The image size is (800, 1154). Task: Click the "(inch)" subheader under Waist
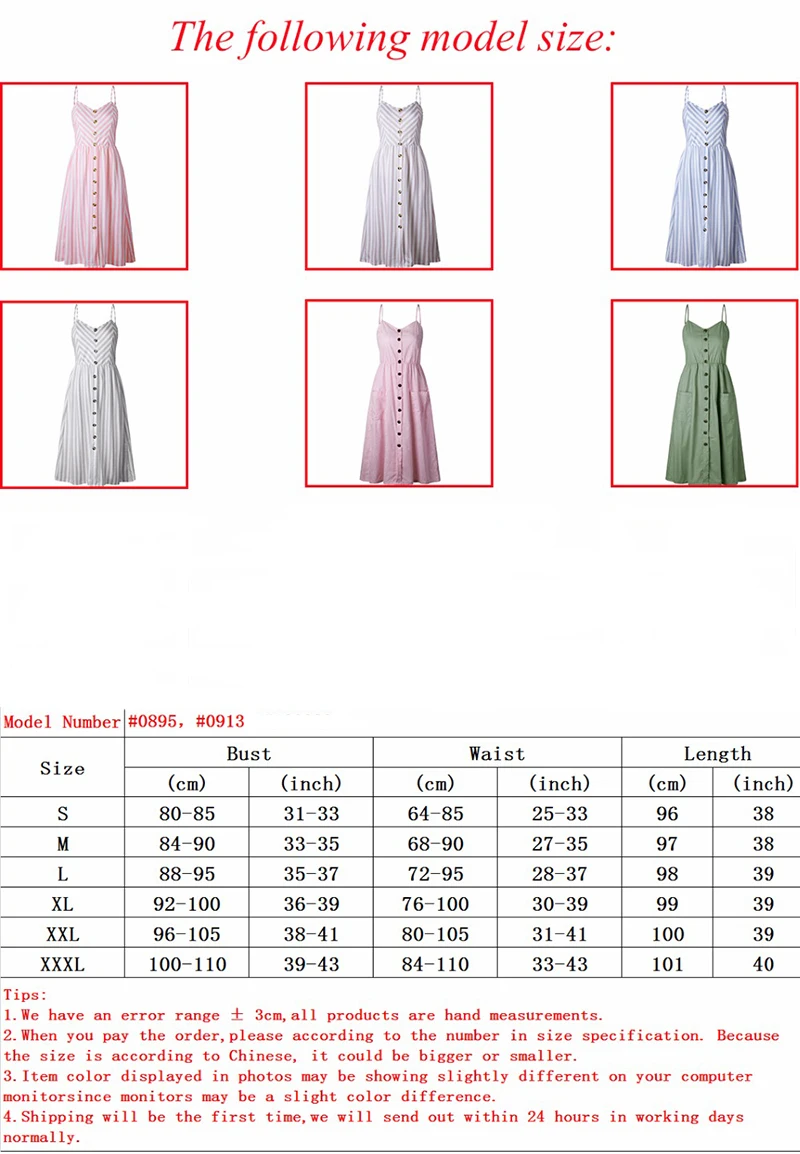559,783
